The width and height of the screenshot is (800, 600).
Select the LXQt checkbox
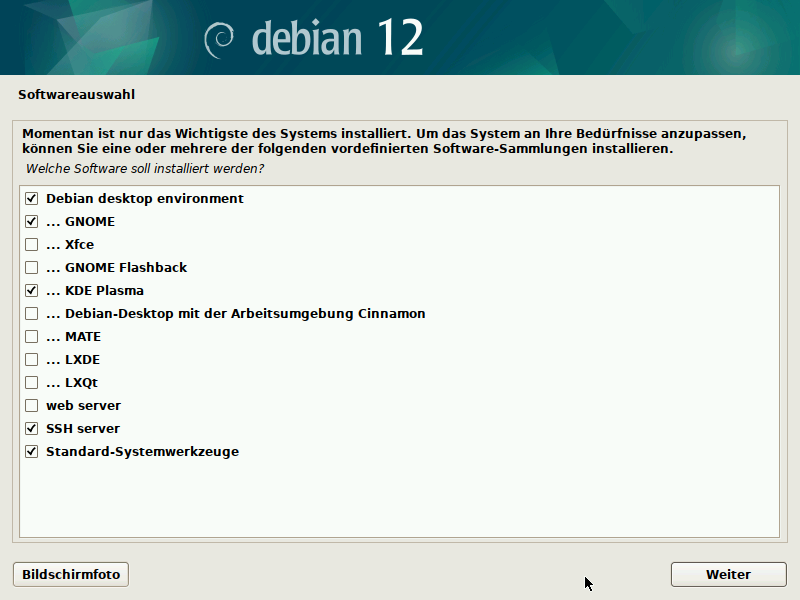32,383
